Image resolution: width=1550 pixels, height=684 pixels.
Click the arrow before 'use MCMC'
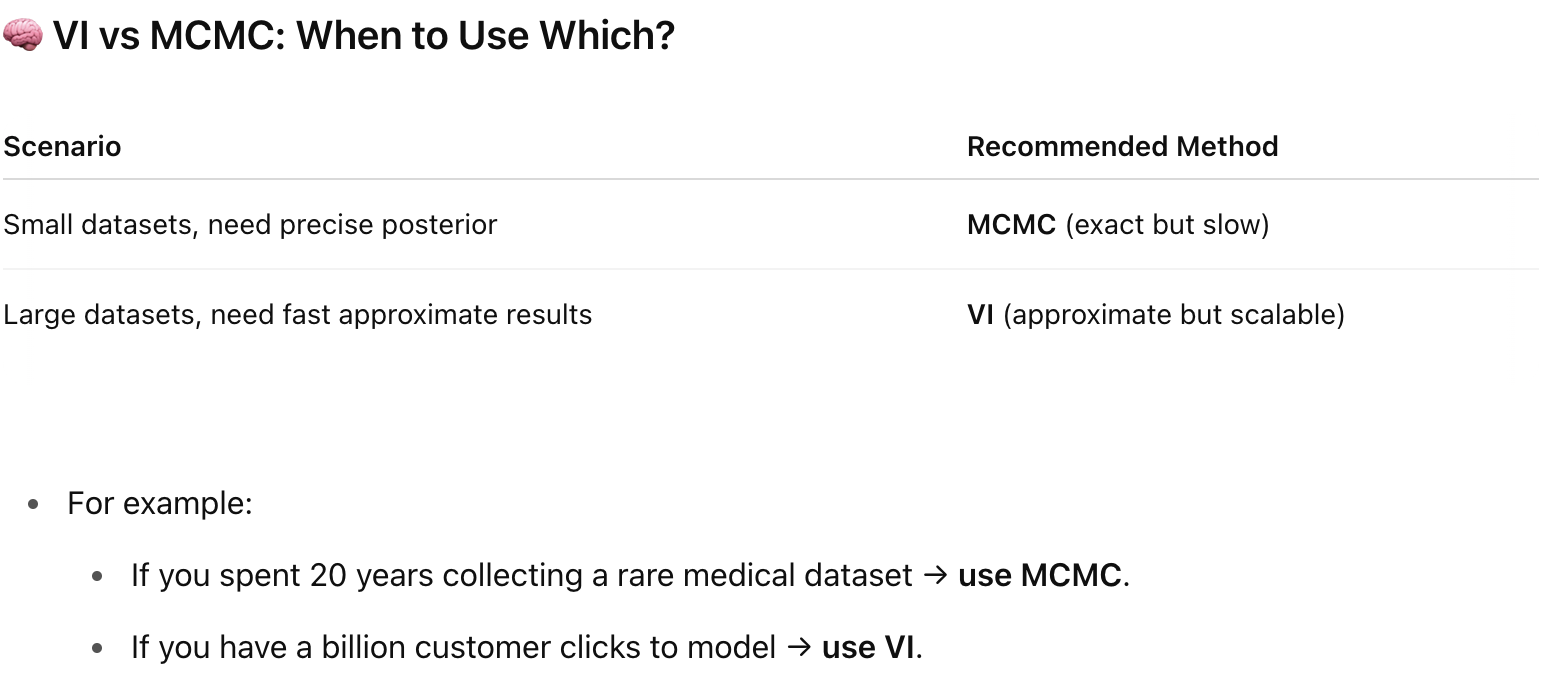pyautogui.click(x=936, y=576)
